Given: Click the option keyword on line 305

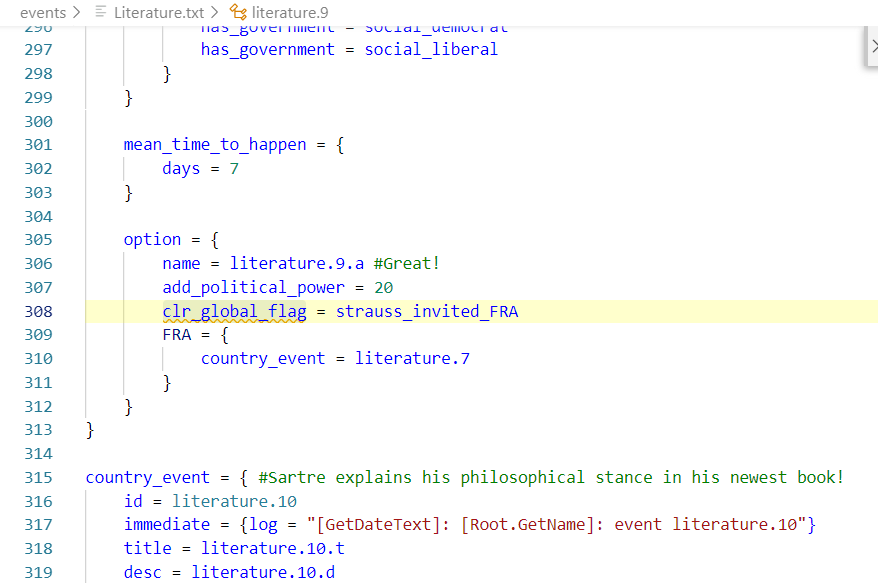Looking at the screenshot, I should pos(152,240).
